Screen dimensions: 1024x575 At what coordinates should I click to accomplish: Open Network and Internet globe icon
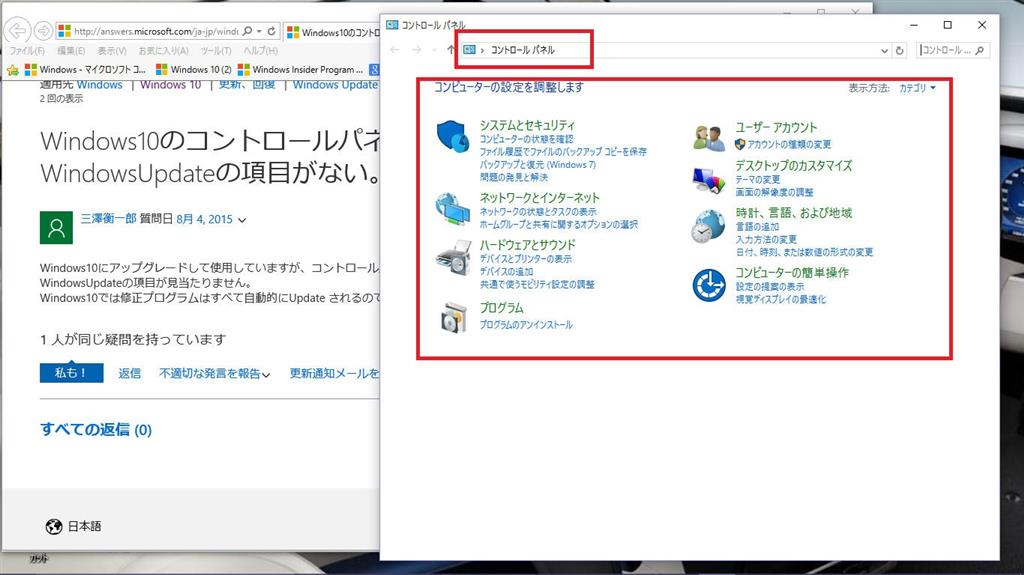point(453,209)
